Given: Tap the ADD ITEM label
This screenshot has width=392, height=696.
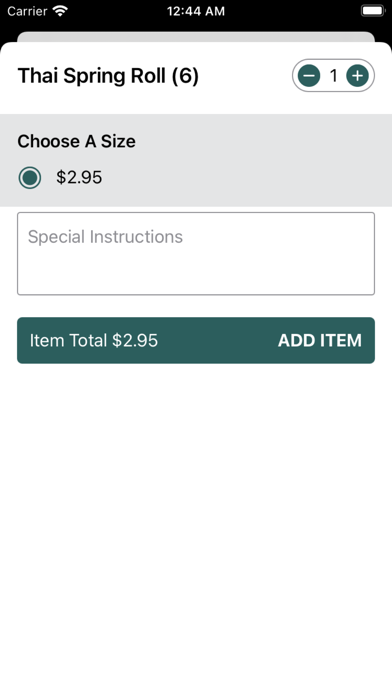Looking at the screenshot, I should click(x=320, y=340).
